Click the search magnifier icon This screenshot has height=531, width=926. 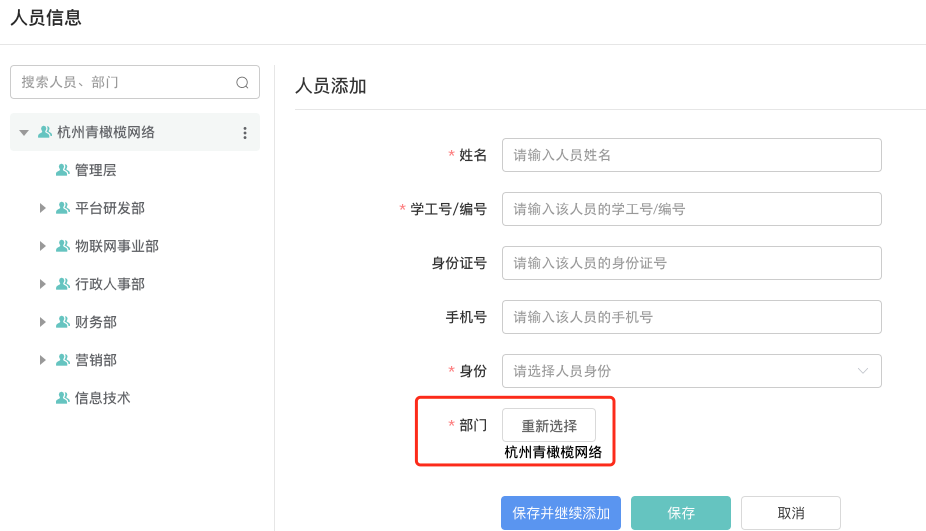click(242, 83)
